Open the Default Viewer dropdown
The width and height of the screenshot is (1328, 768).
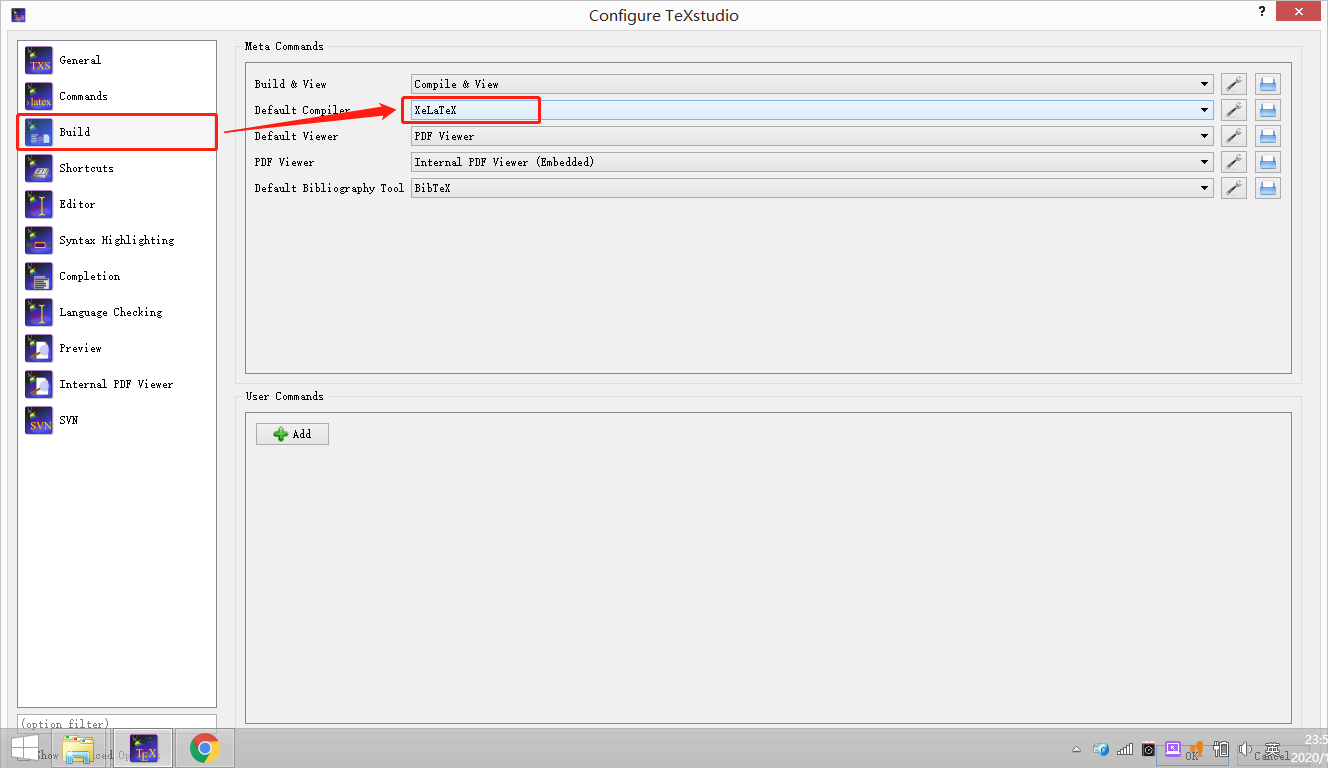tap(812, 136)
